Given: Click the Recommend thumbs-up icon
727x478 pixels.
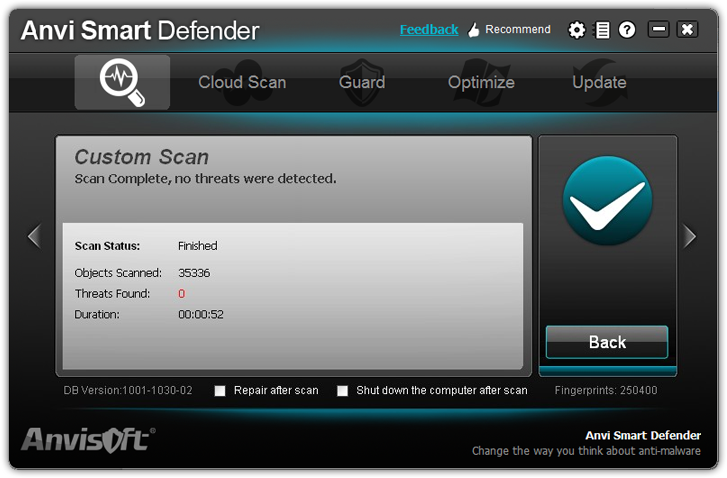Looking at the screenshot, I should (x=474, y=30).
